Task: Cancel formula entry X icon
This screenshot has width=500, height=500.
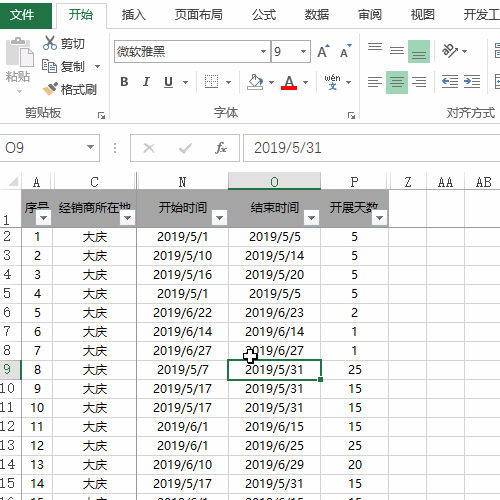Action: point(149,148)
